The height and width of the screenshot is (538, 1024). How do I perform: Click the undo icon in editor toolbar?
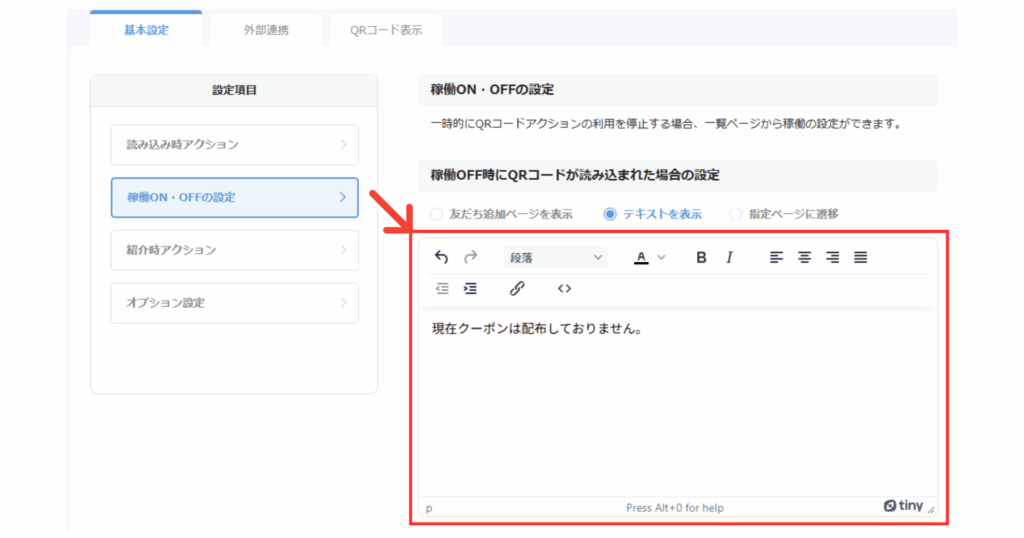[x=442, y=258]
